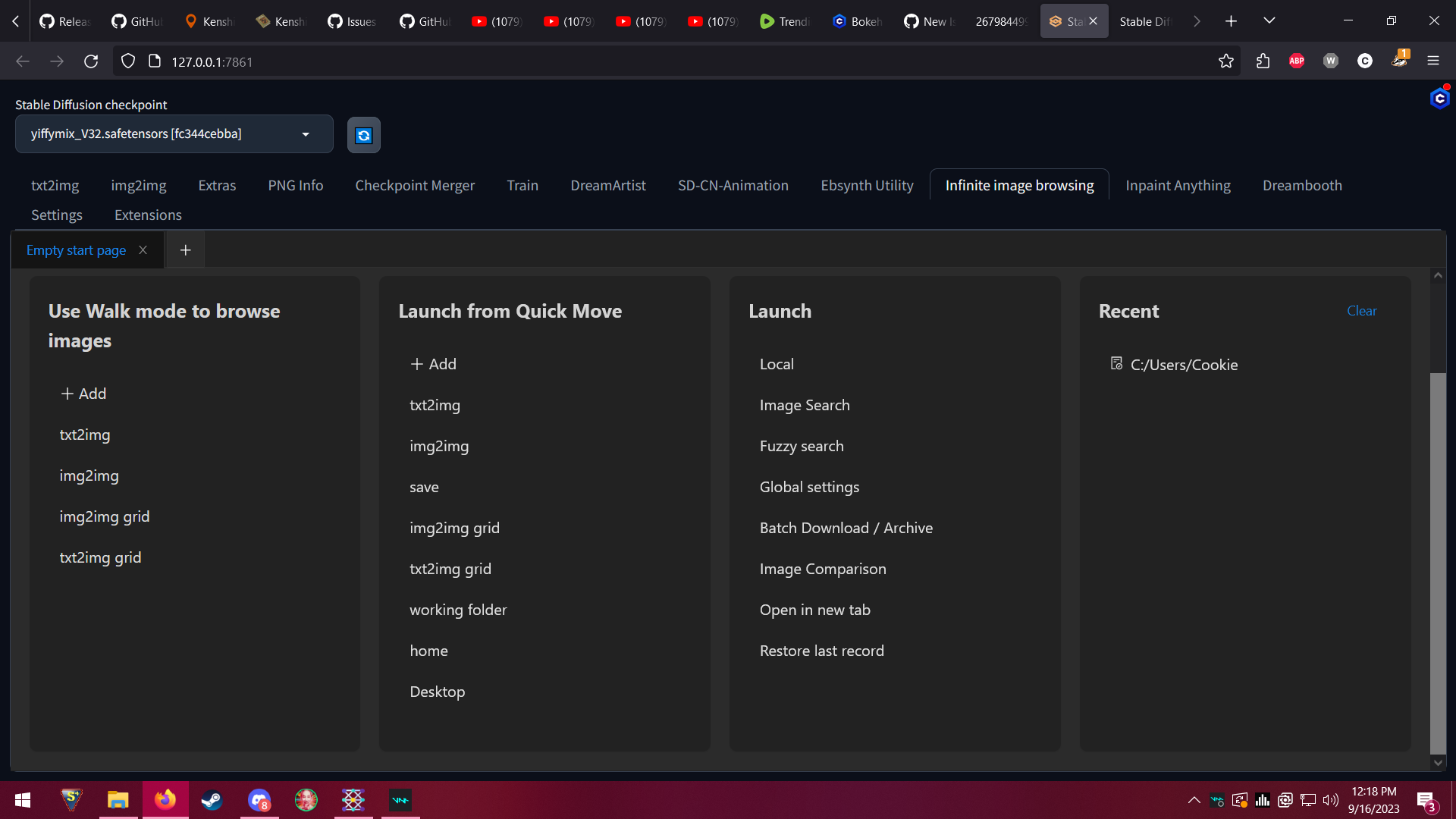1456x819 pixels.
Task: Open the Firefox hamburger menu
Action: click(x=1433, y=61)
